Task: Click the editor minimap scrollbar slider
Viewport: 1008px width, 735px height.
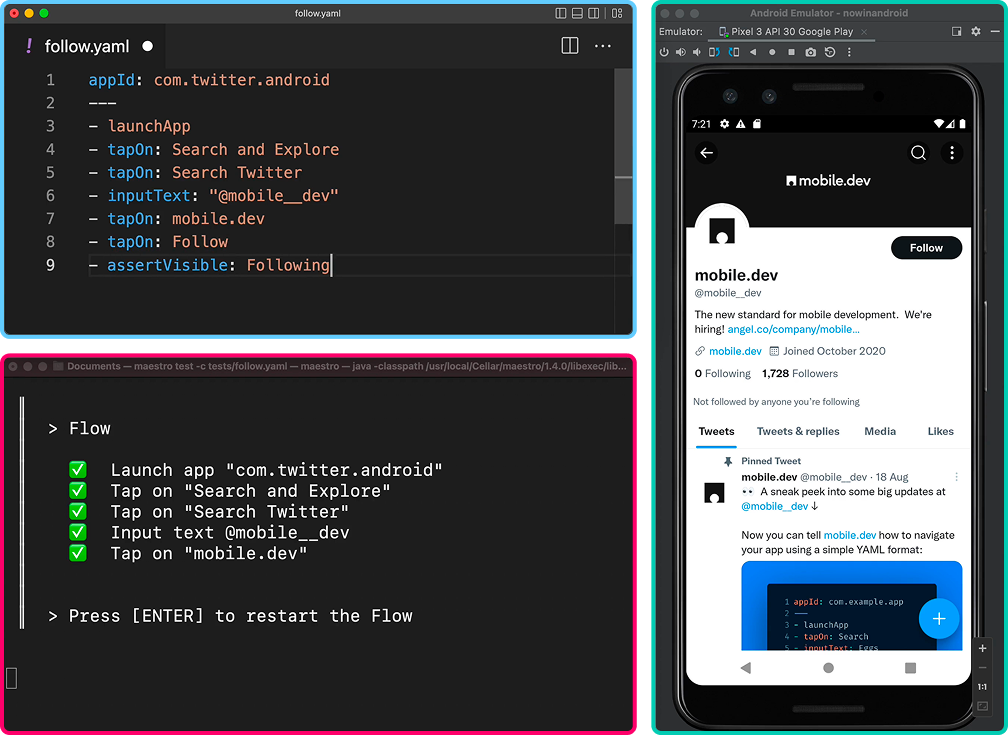Action: click(x=623, y=146)
